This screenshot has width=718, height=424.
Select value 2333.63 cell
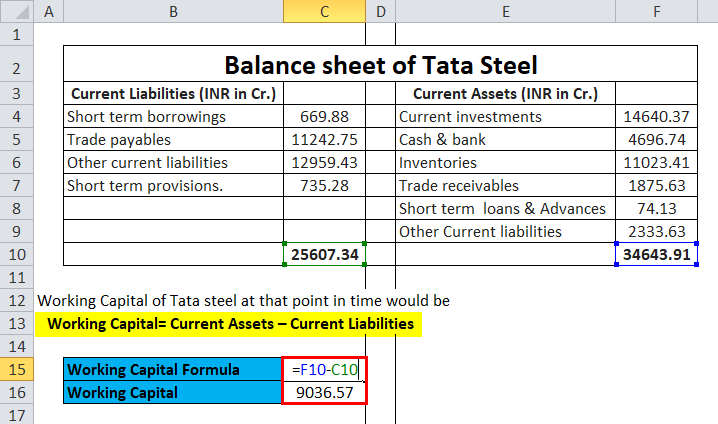click(x=657, y=231)
